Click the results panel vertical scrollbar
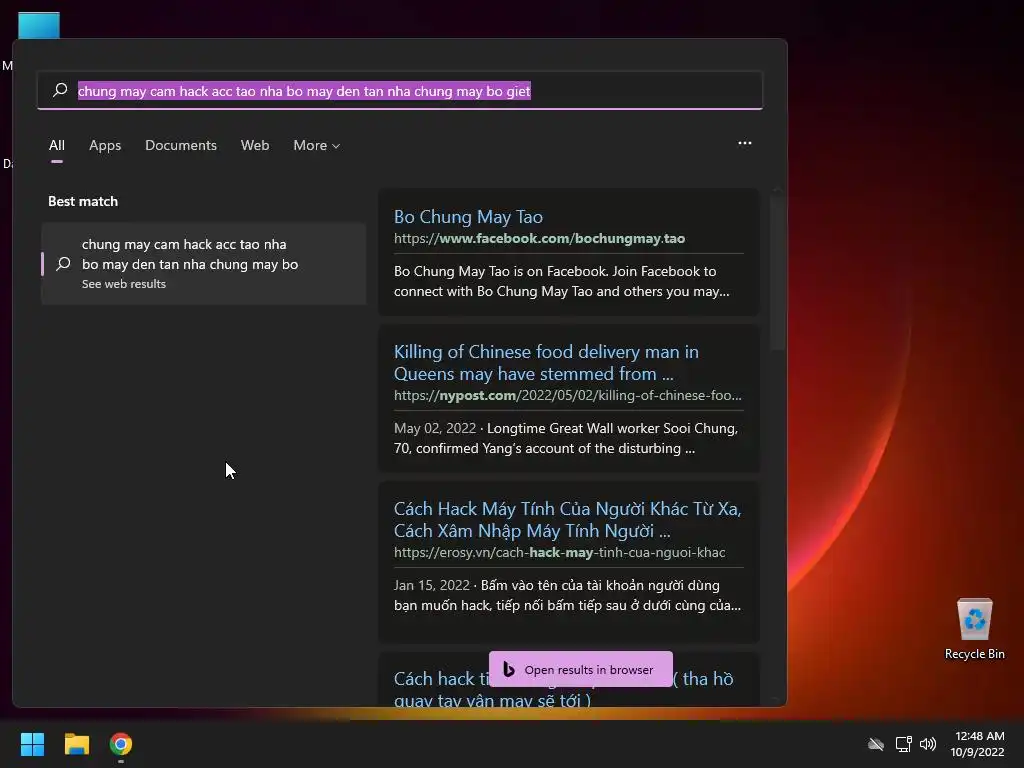 click(x=777, y=274)
